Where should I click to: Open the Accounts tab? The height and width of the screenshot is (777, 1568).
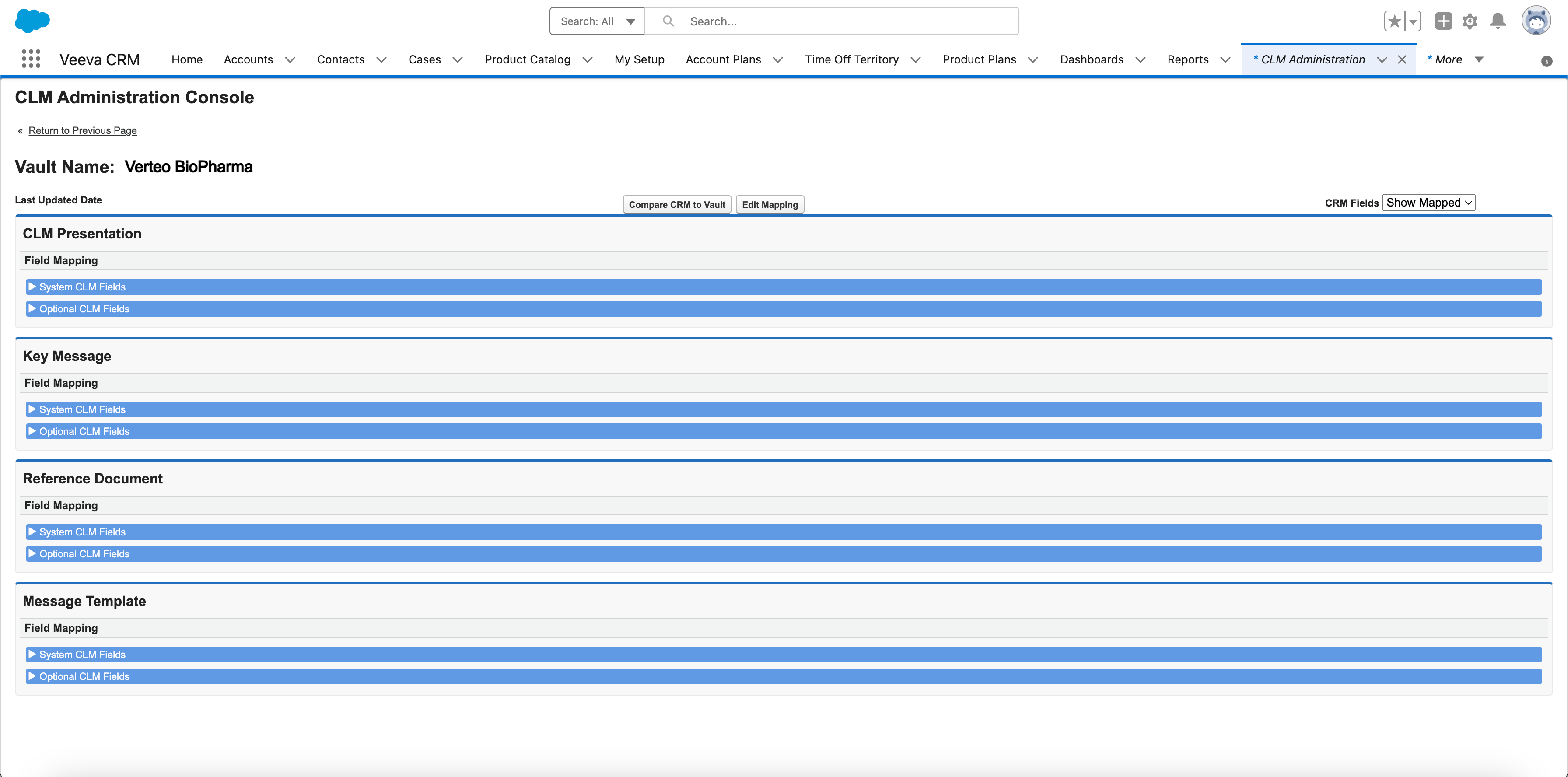tap(248, 59)
